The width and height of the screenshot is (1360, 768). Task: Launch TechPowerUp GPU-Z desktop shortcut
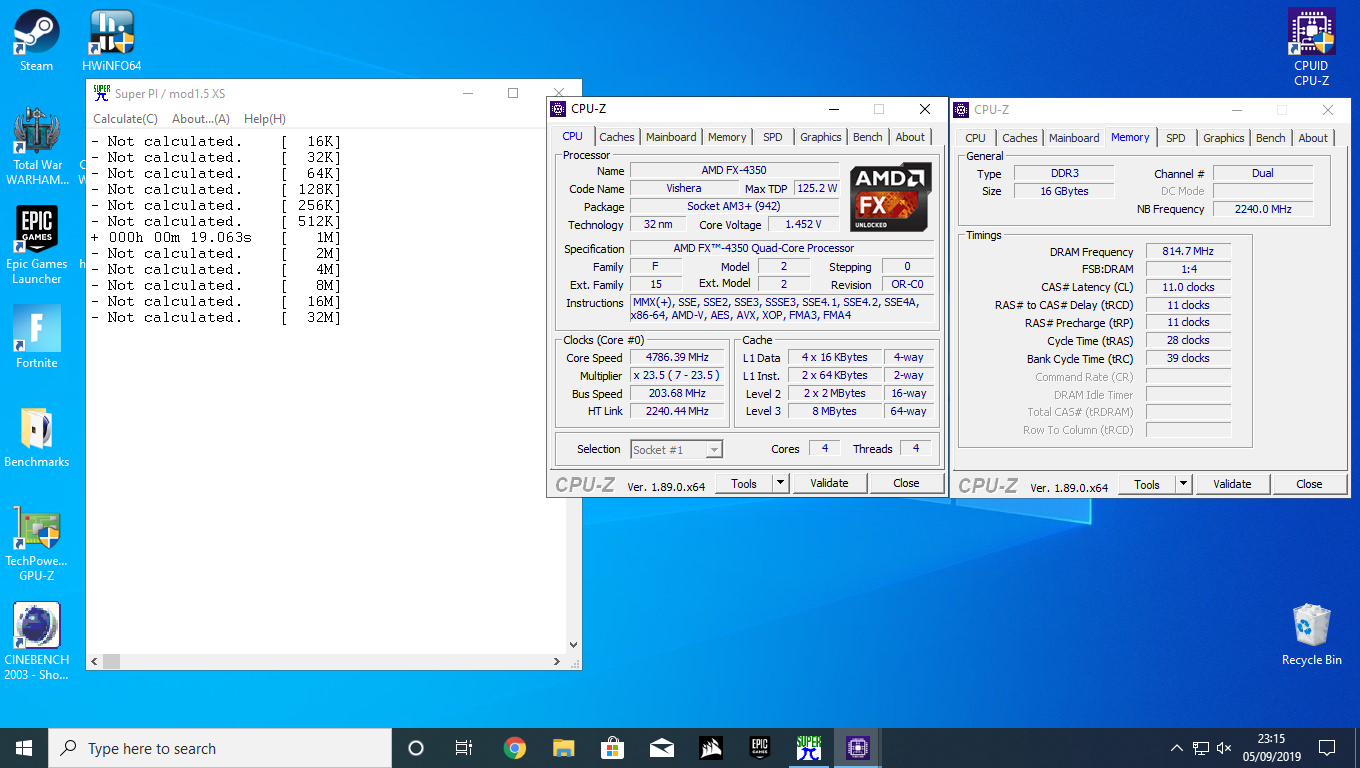coord(37,543)
